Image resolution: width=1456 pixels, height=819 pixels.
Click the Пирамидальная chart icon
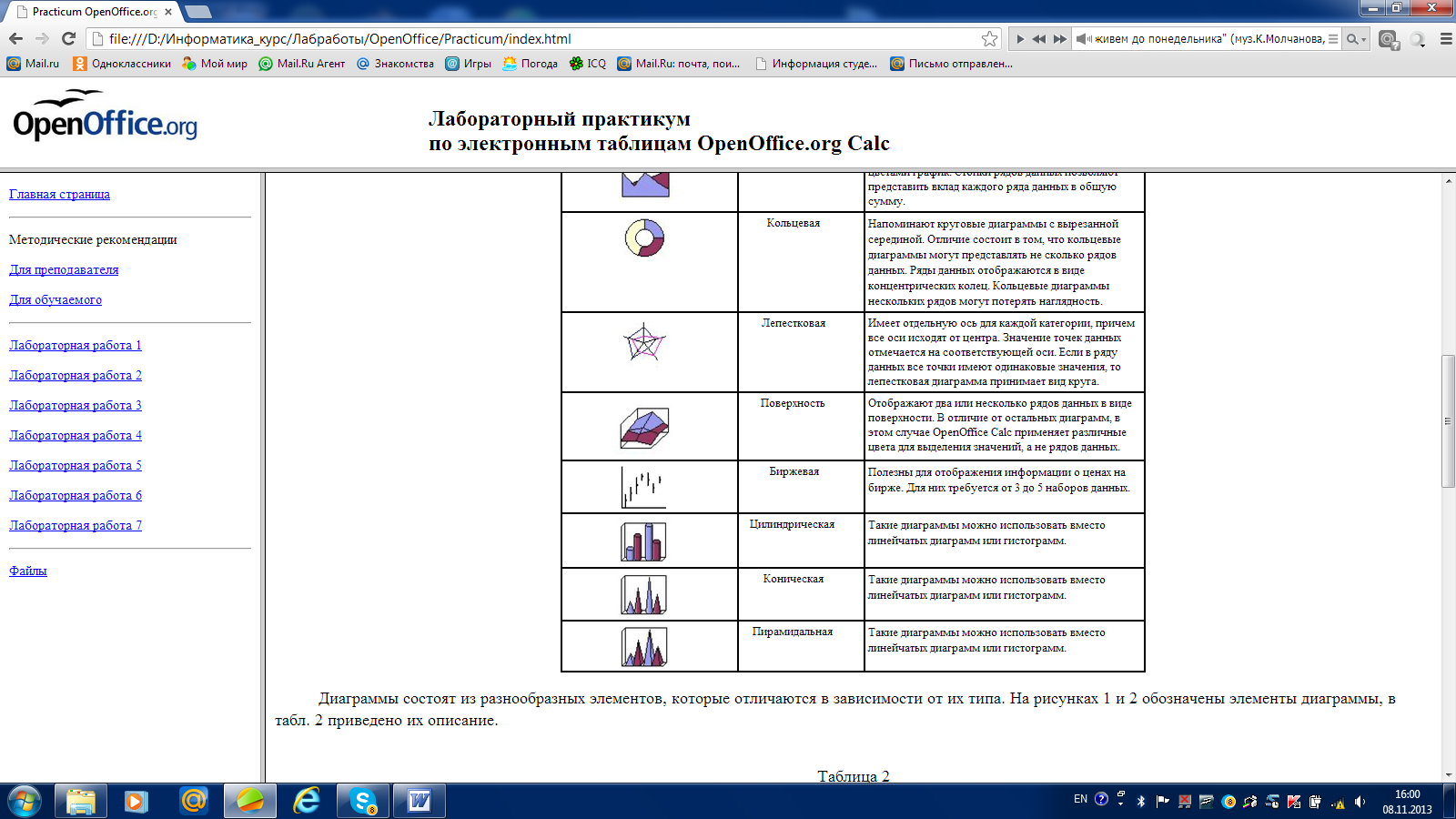644,647
